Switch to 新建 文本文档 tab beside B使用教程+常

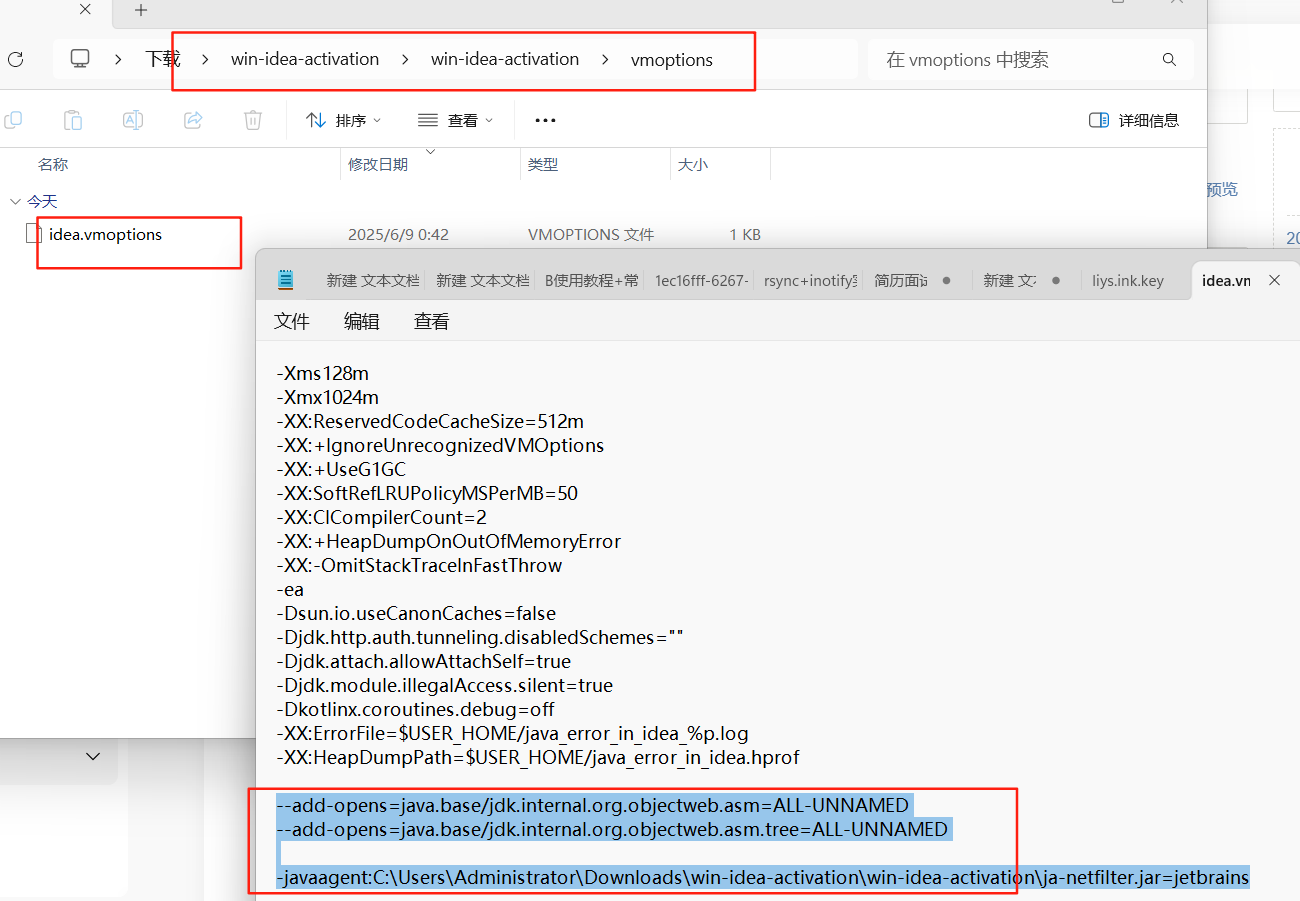click(482, 281)
